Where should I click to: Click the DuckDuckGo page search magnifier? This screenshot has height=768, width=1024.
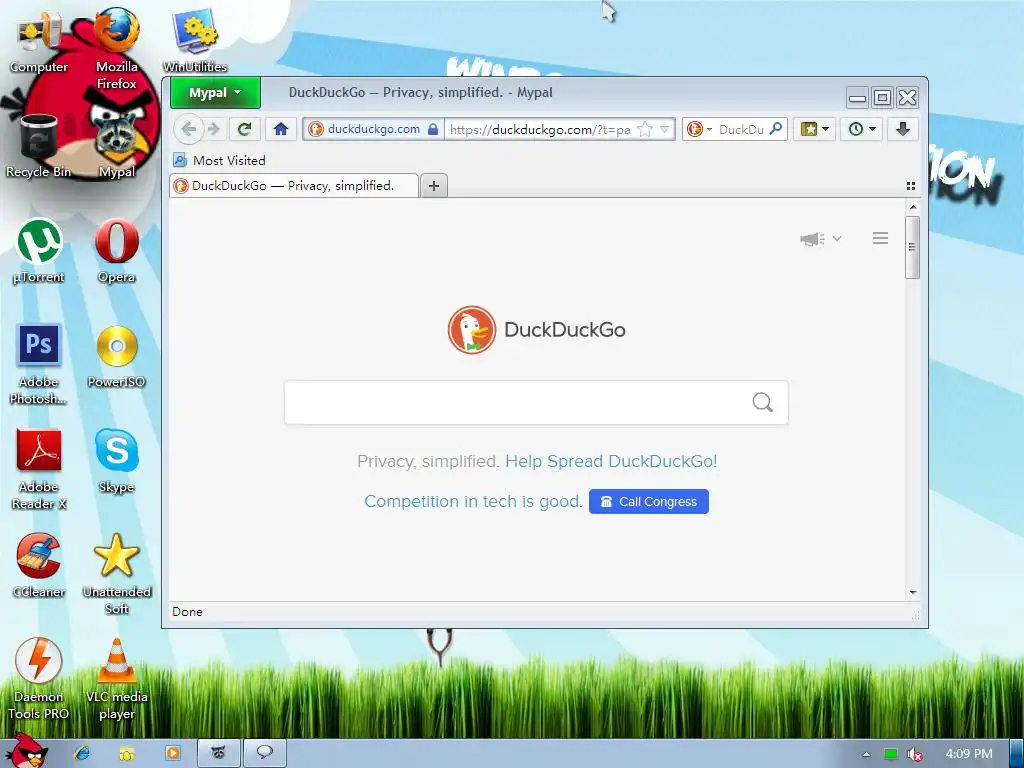pos(762,402)
